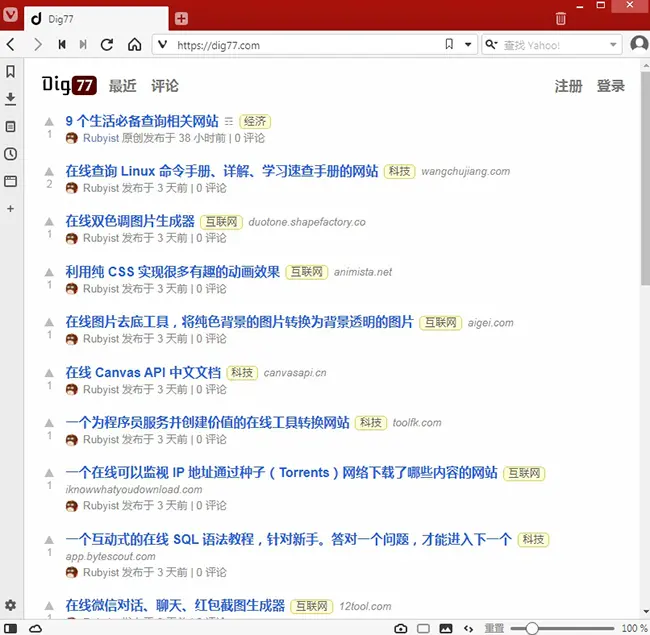Click the animista.net domain text
The image size is (650, 635).
(x=363, y=272)
